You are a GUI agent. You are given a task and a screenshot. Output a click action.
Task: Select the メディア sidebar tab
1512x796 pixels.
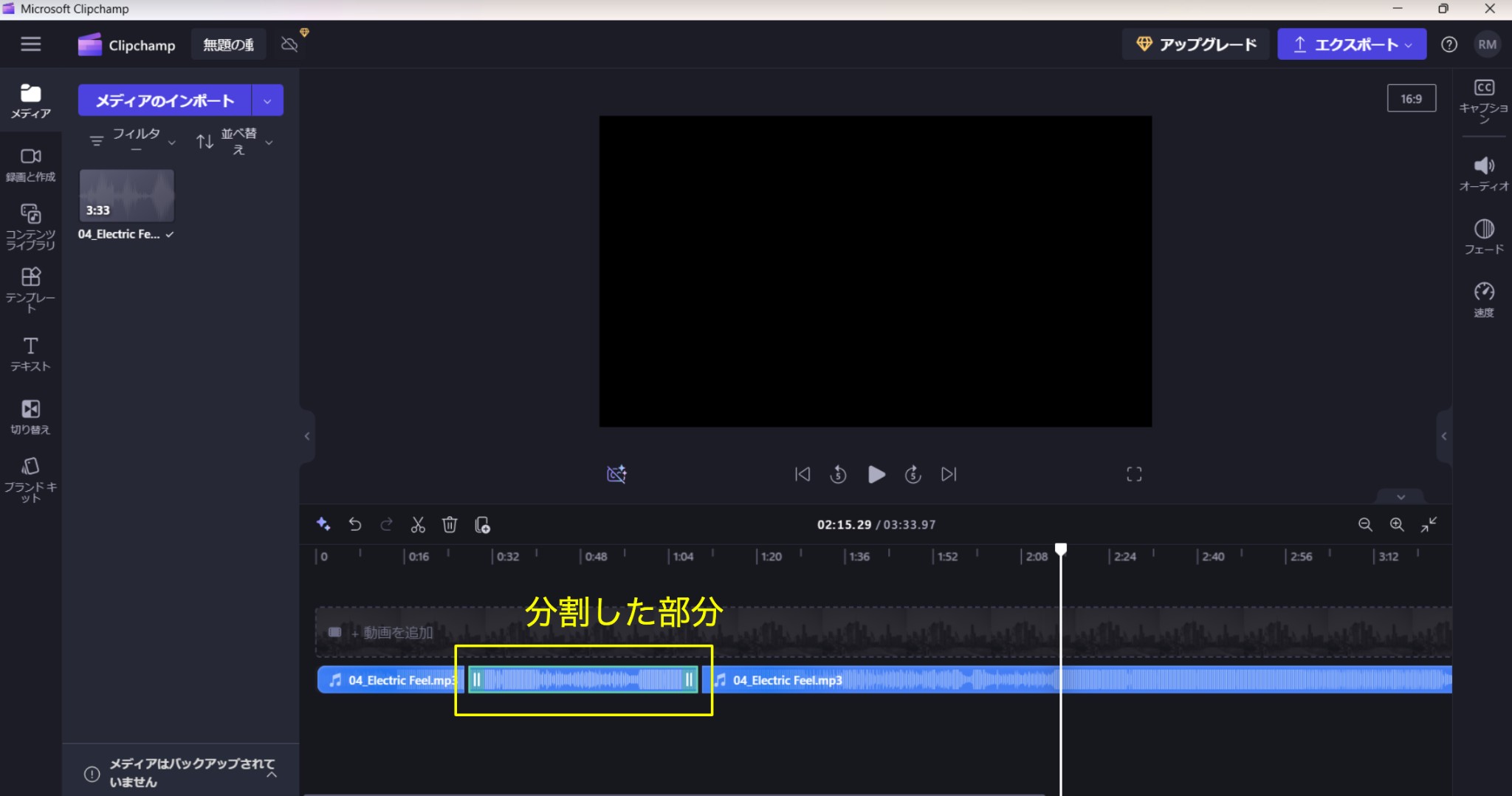(30, 101)
